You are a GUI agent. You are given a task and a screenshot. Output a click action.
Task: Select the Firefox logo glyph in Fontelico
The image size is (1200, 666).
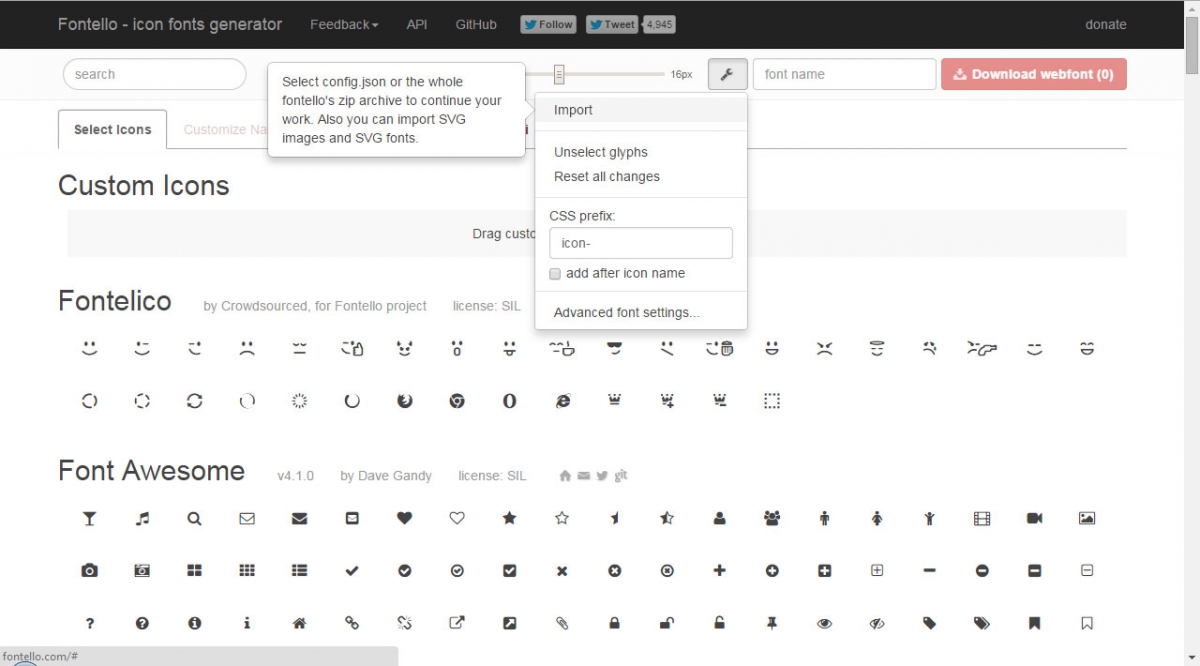click(404, 401)
